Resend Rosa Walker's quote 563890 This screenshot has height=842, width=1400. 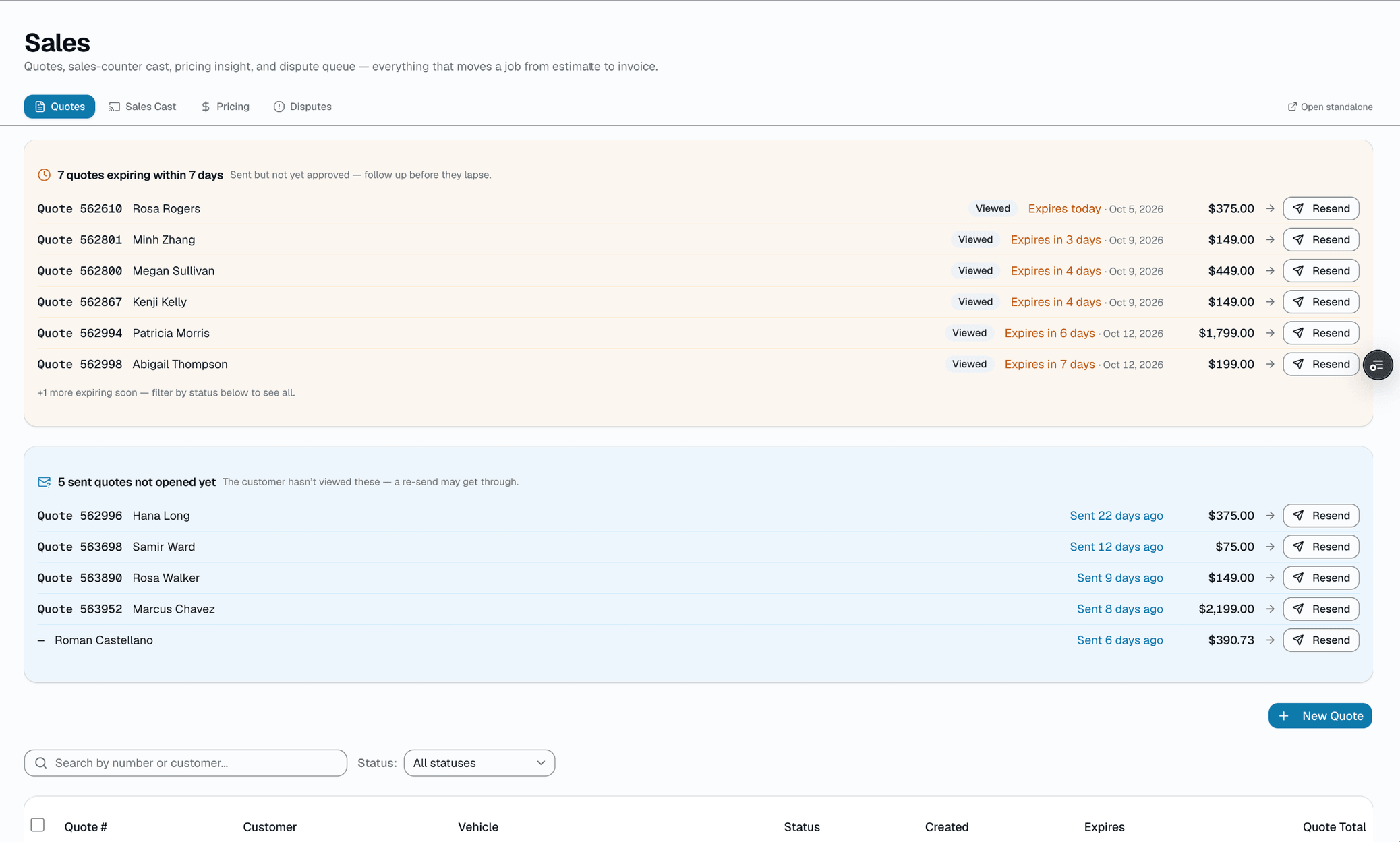(1320, 578)
